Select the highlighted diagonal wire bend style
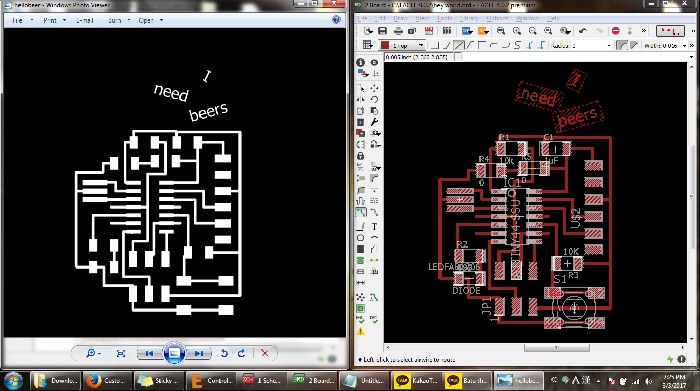This screenshot has height=391, width=700. (458, 45)
